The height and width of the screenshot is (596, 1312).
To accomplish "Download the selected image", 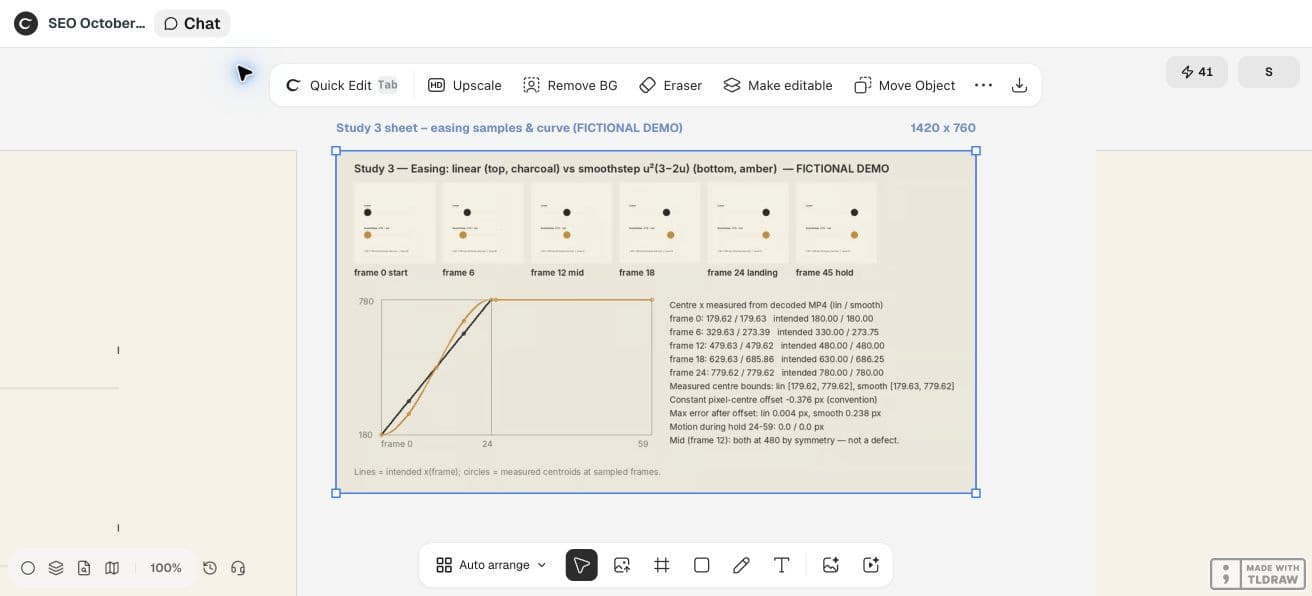I will [1019, 85].
